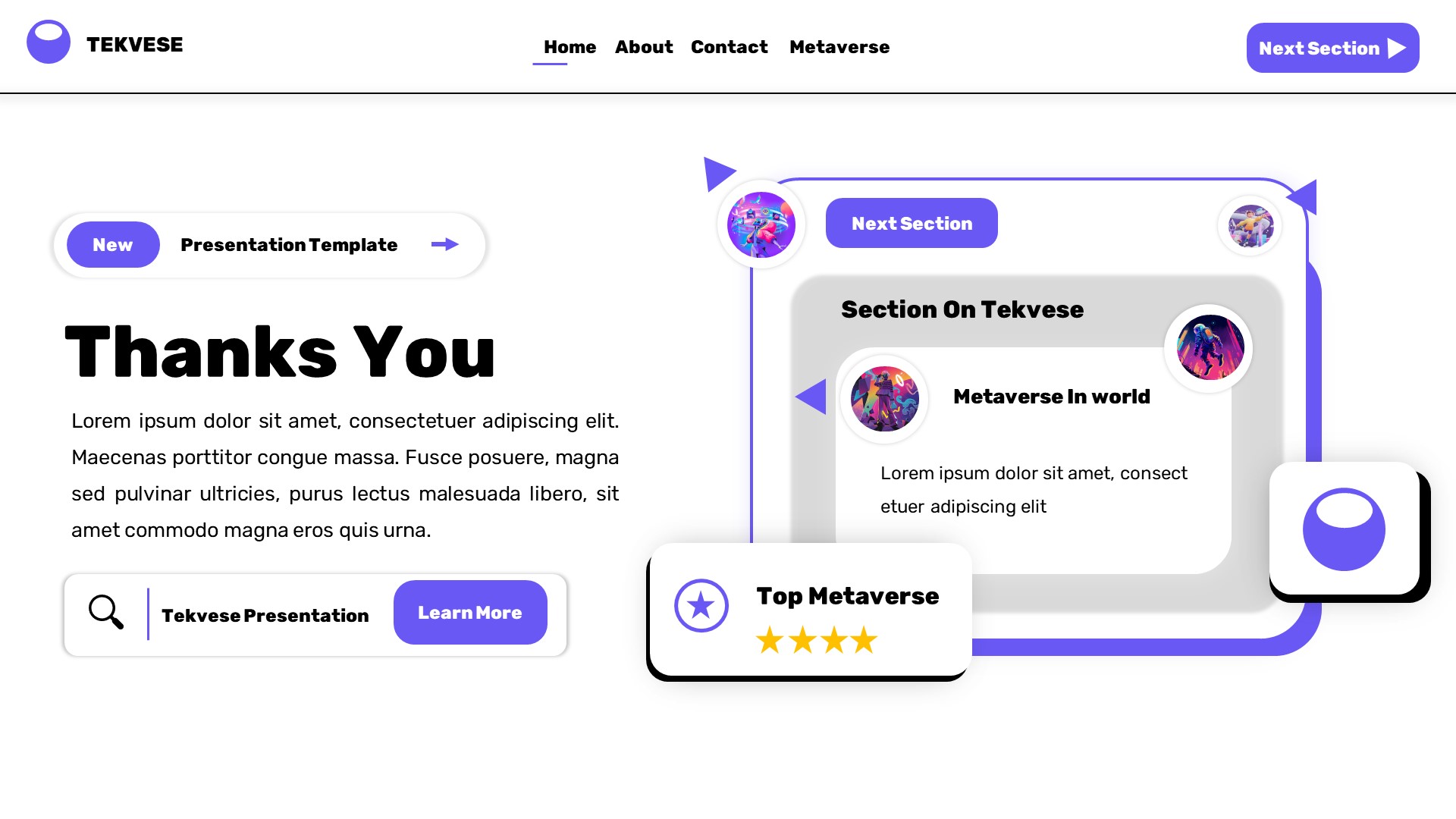Click the Learn More button
1456x819 pixels.
pos(470,613)
